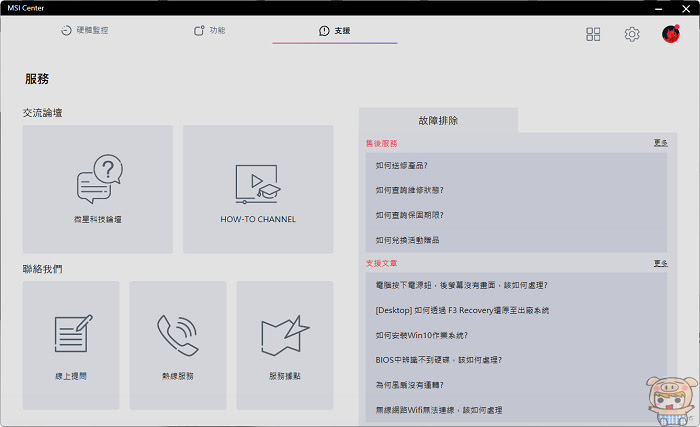Open 如何查詢維修狀態? article
Screen dimensions: 700x427
(409, 190)
